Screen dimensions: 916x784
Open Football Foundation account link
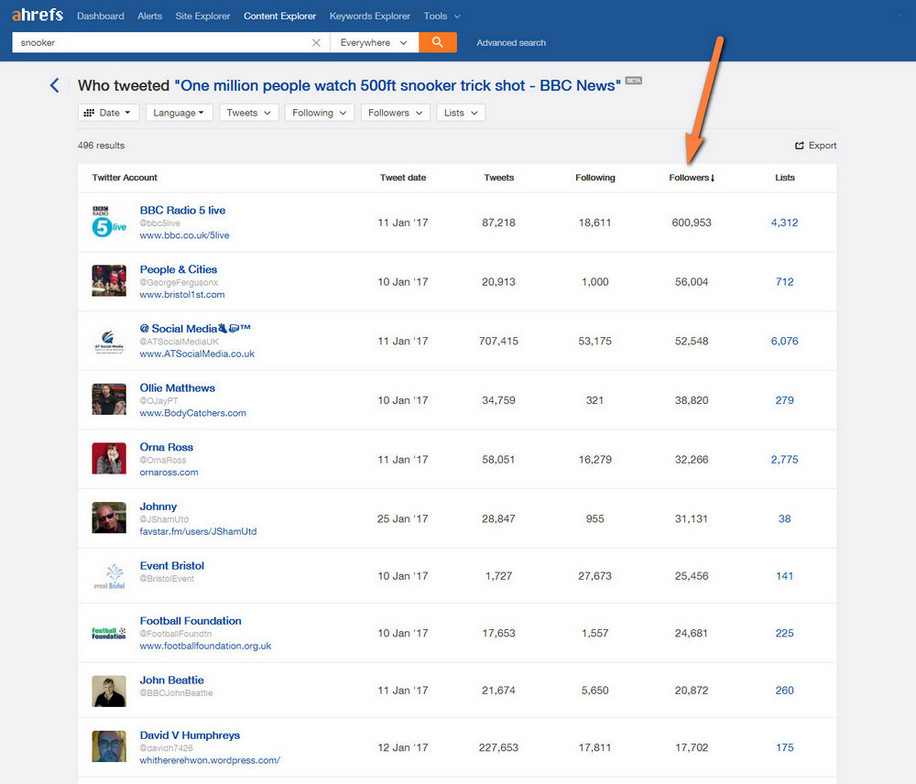click(190, 621)
